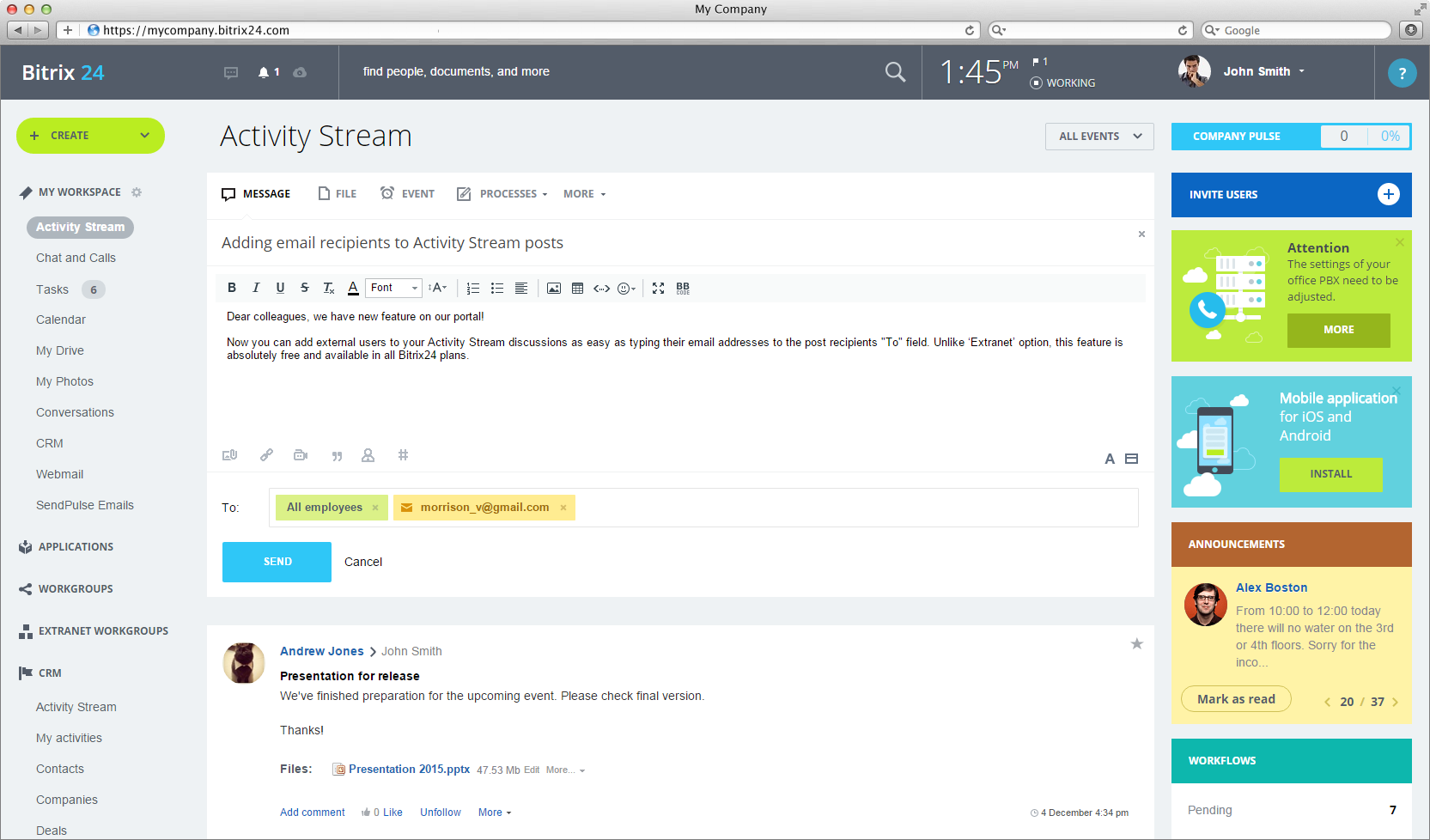The image size is (1430, 840).
Task: Toggle the message title field
Action: click(x=1132, y=460)
